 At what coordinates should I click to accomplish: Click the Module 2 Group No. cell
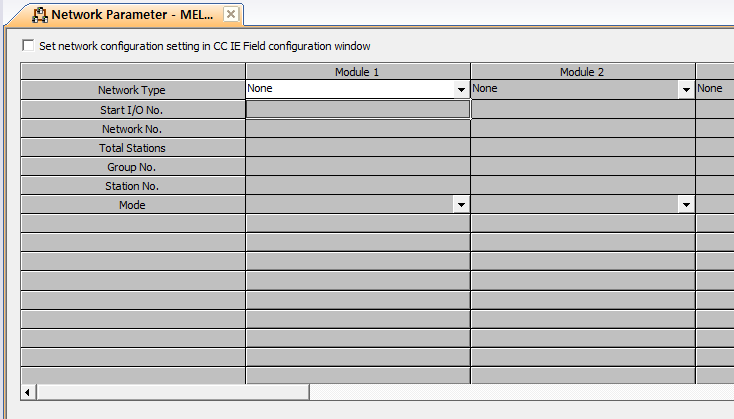pyautogui.click(x=583, y=167)
